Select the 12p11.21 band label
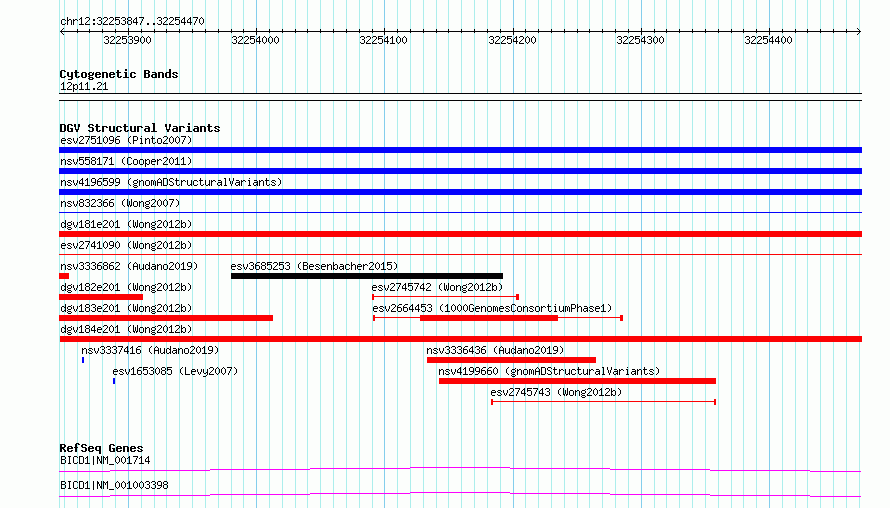 (84, 86)
